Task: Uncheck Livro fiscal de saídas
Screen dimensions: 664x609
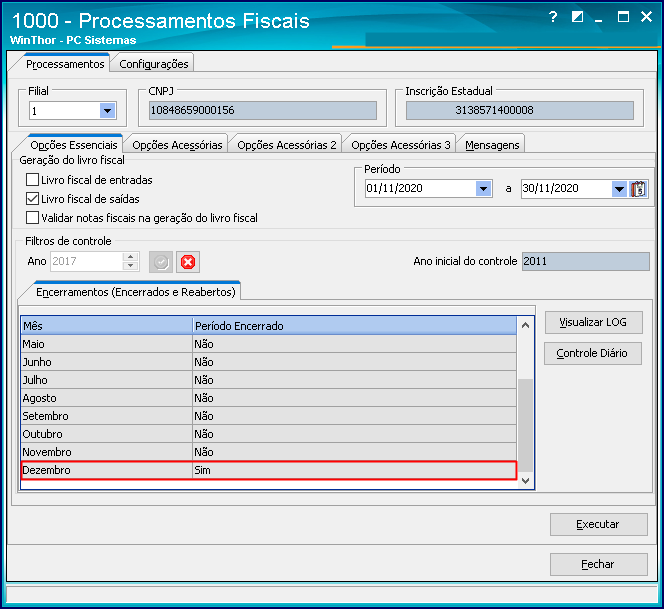Action: (33, 199)
